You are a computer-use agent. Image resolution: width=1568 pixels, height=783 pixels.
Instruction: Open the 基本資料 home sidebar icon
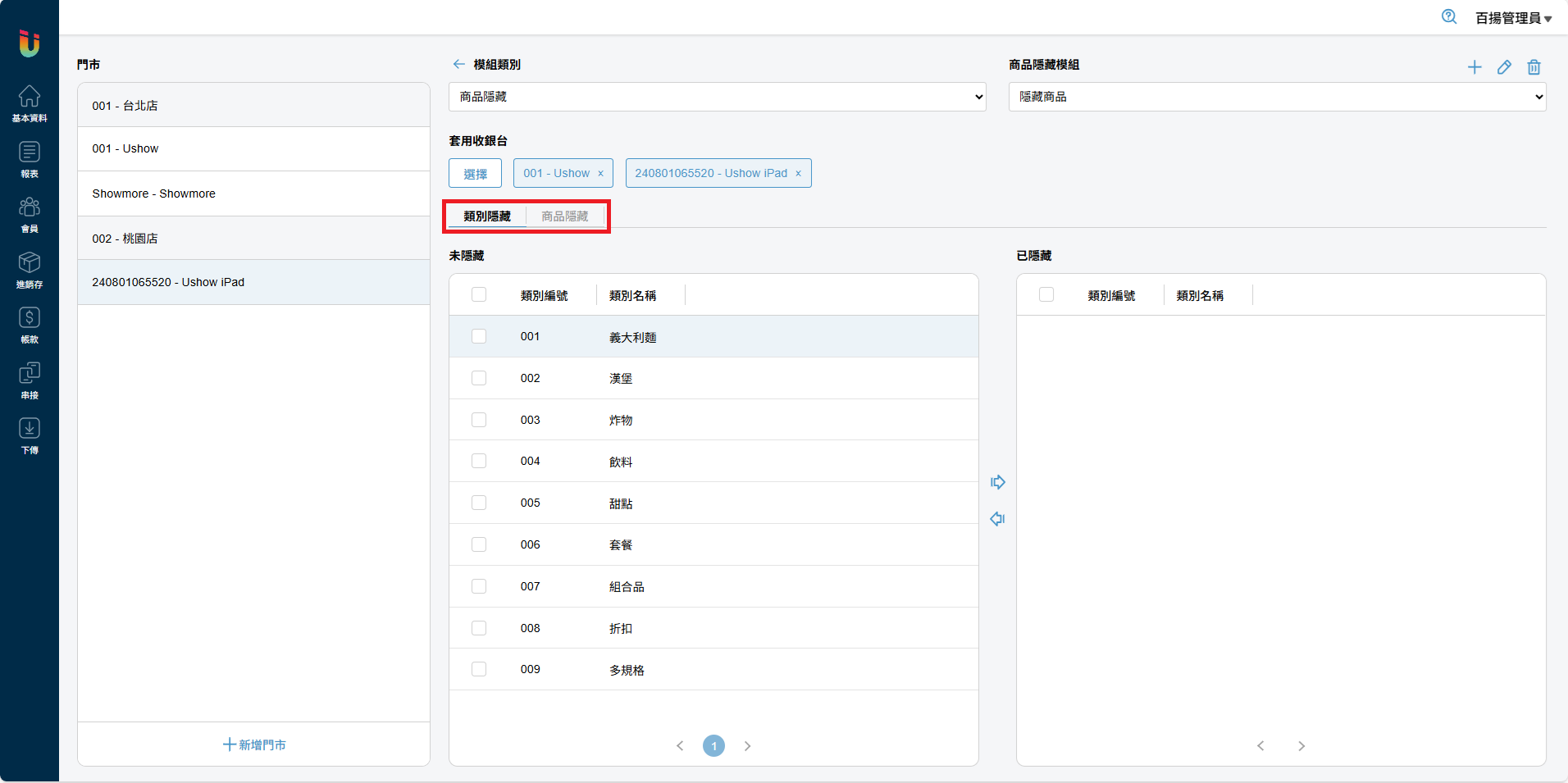[x=30, y=103]
